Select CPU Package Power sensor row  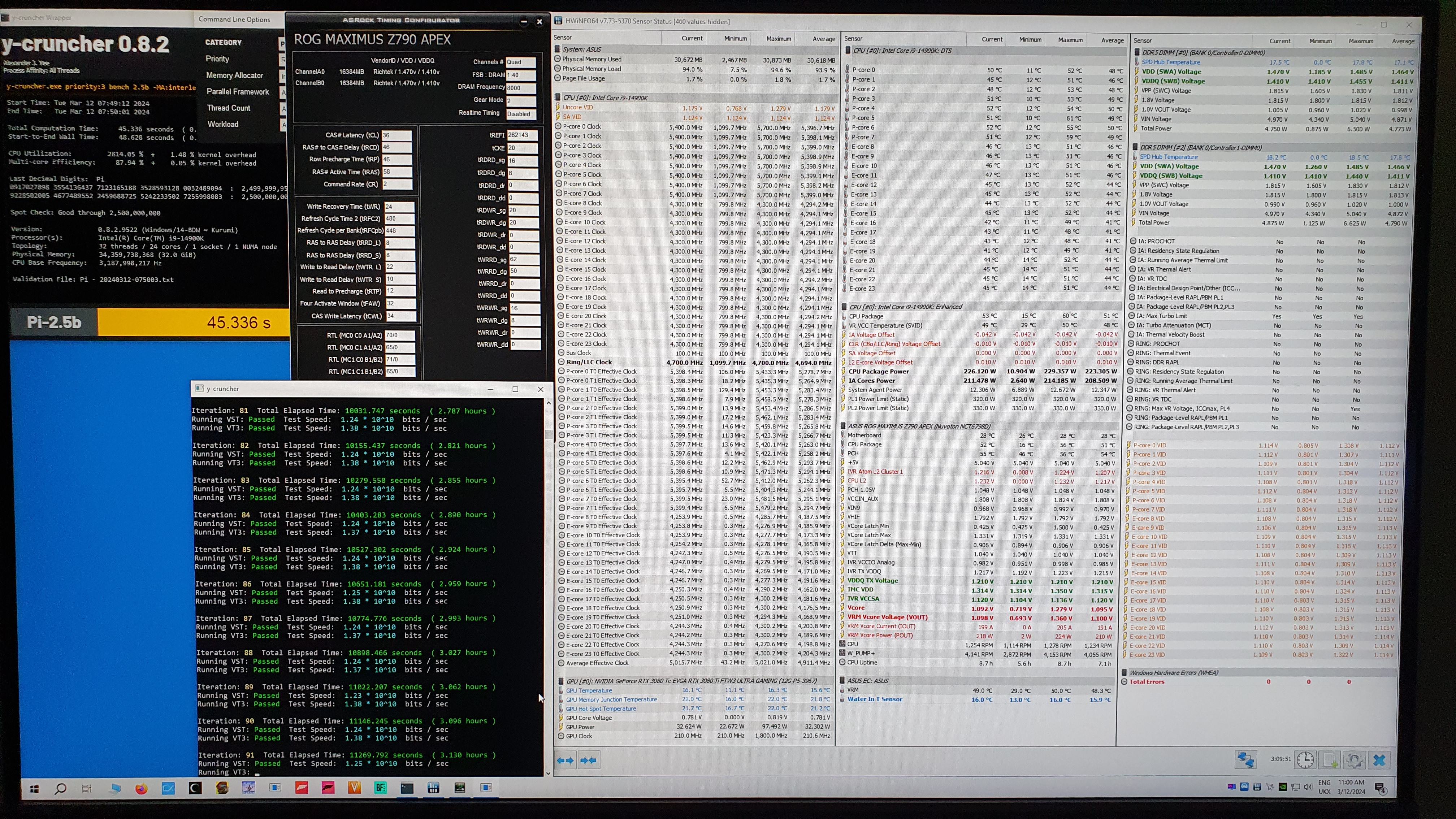981,372
